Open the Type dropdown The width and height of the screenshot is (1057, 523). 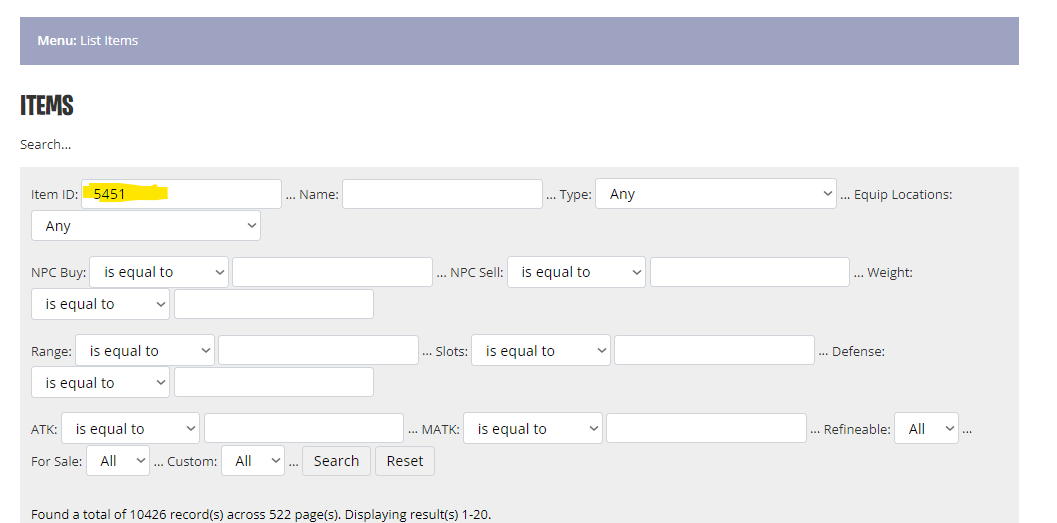[716, 194]
